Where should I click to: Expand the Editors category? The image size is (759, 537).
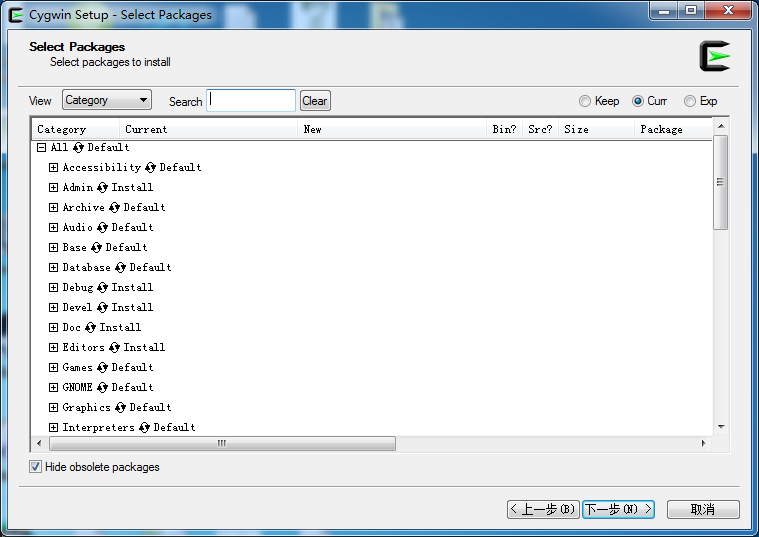[x=53, y=348]
